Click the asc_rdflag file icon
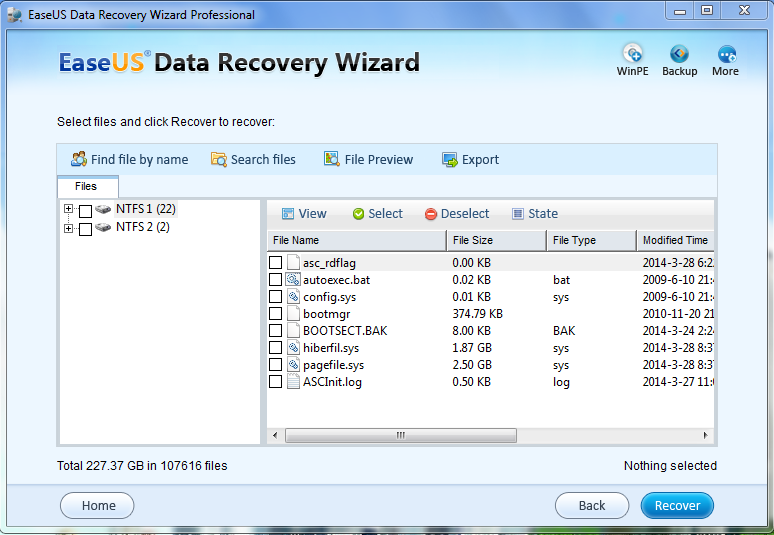The height and width of the screenshot is (535, 774). (x=293, y=263)
